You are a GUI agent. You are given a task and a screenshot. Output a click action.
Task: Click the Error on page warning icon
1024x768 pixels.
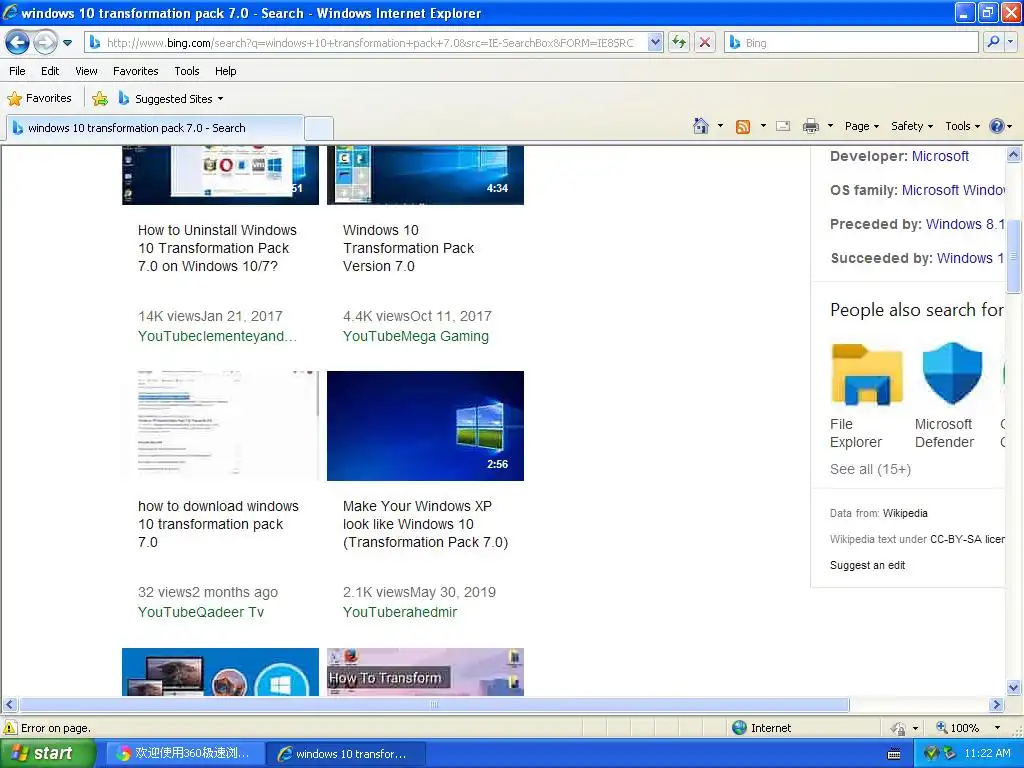[10, 728]
